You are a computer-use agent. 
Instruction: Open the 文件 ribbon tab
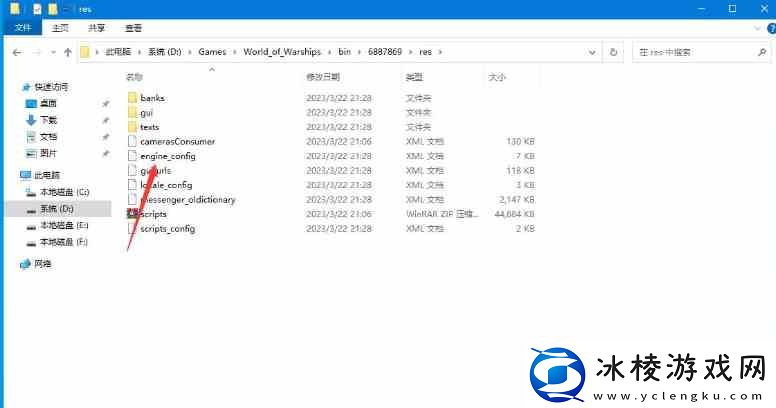23,28
